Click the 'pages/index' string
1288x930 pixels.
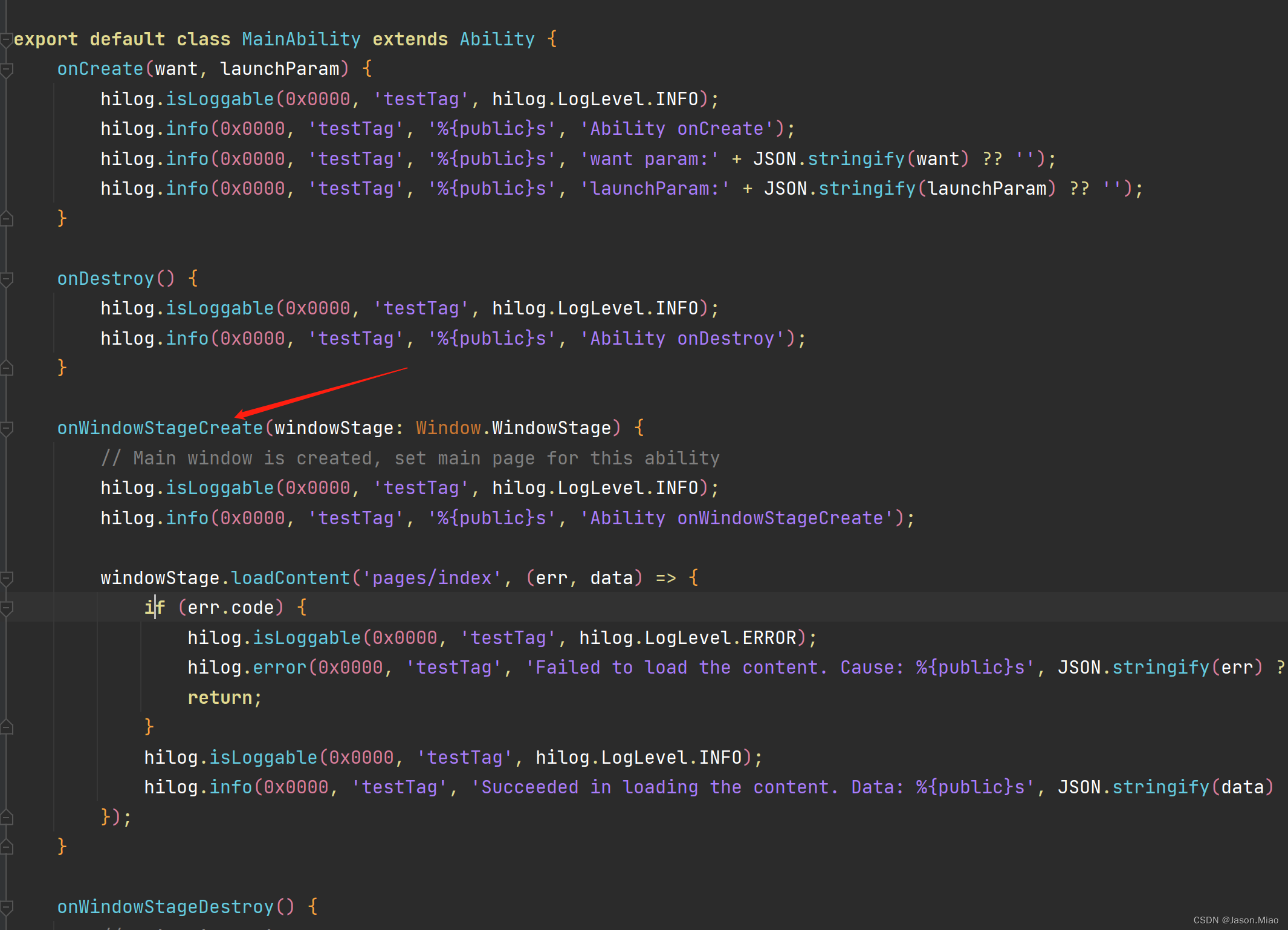point(432,578)
